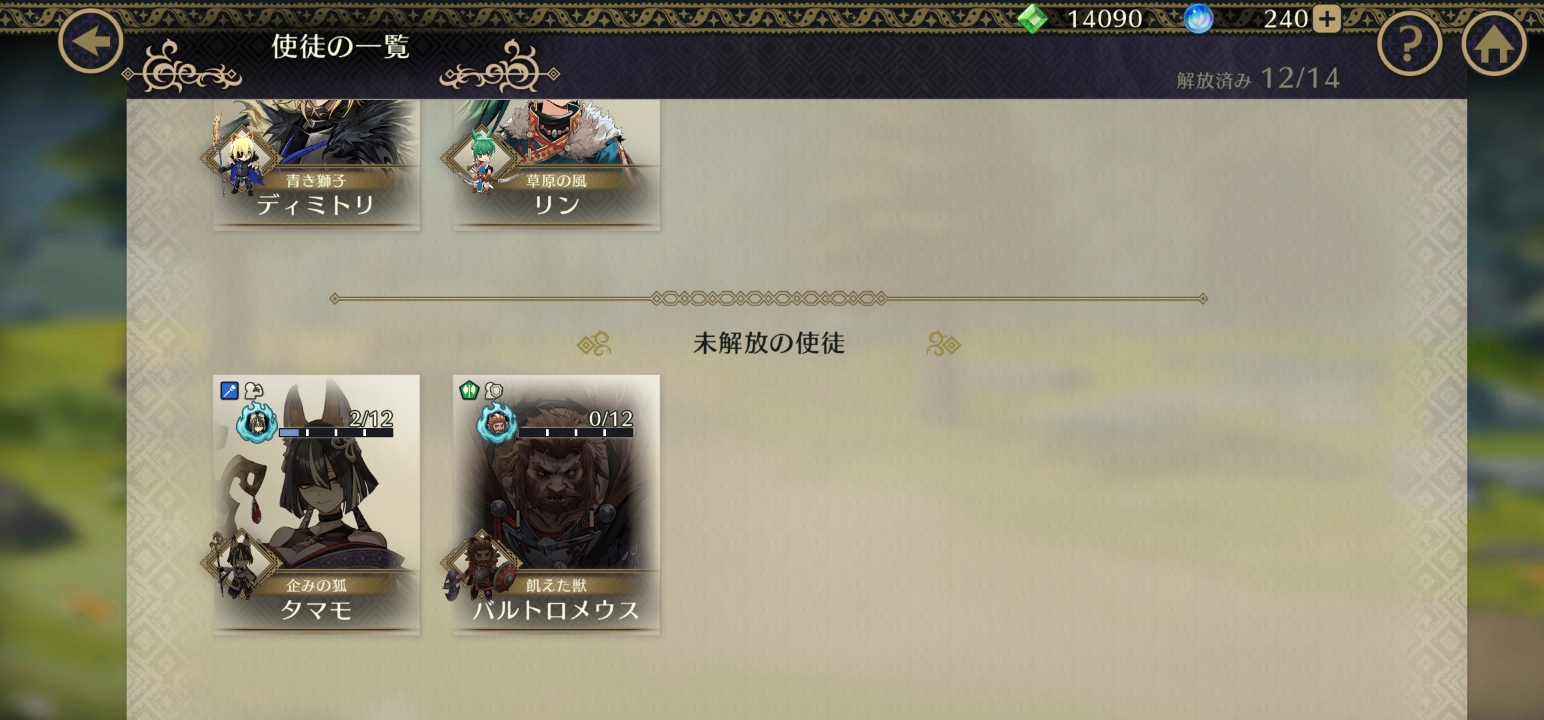Open the タマモ character card
This screenshot has height=720, width=1544.
tap(316, 504)
